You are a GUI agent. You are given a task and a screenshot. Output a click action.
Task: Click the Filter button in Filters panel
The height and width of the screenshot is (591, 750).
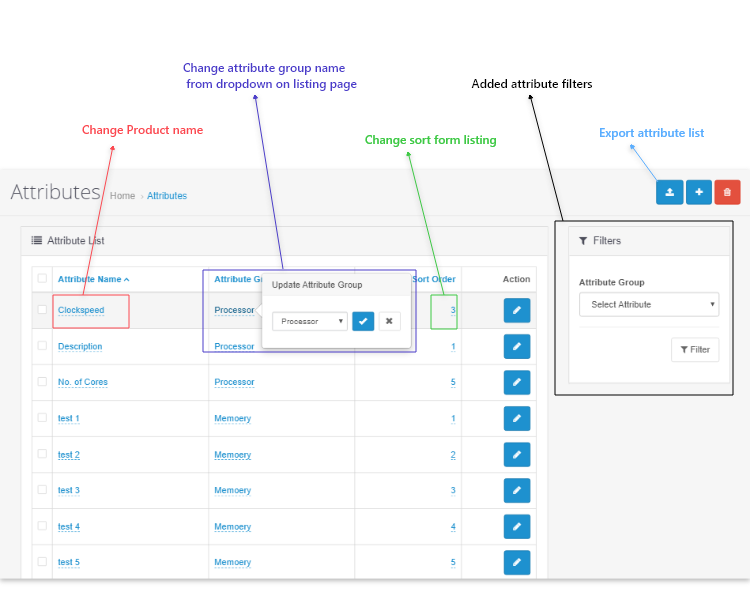click(x=695, y=350)
